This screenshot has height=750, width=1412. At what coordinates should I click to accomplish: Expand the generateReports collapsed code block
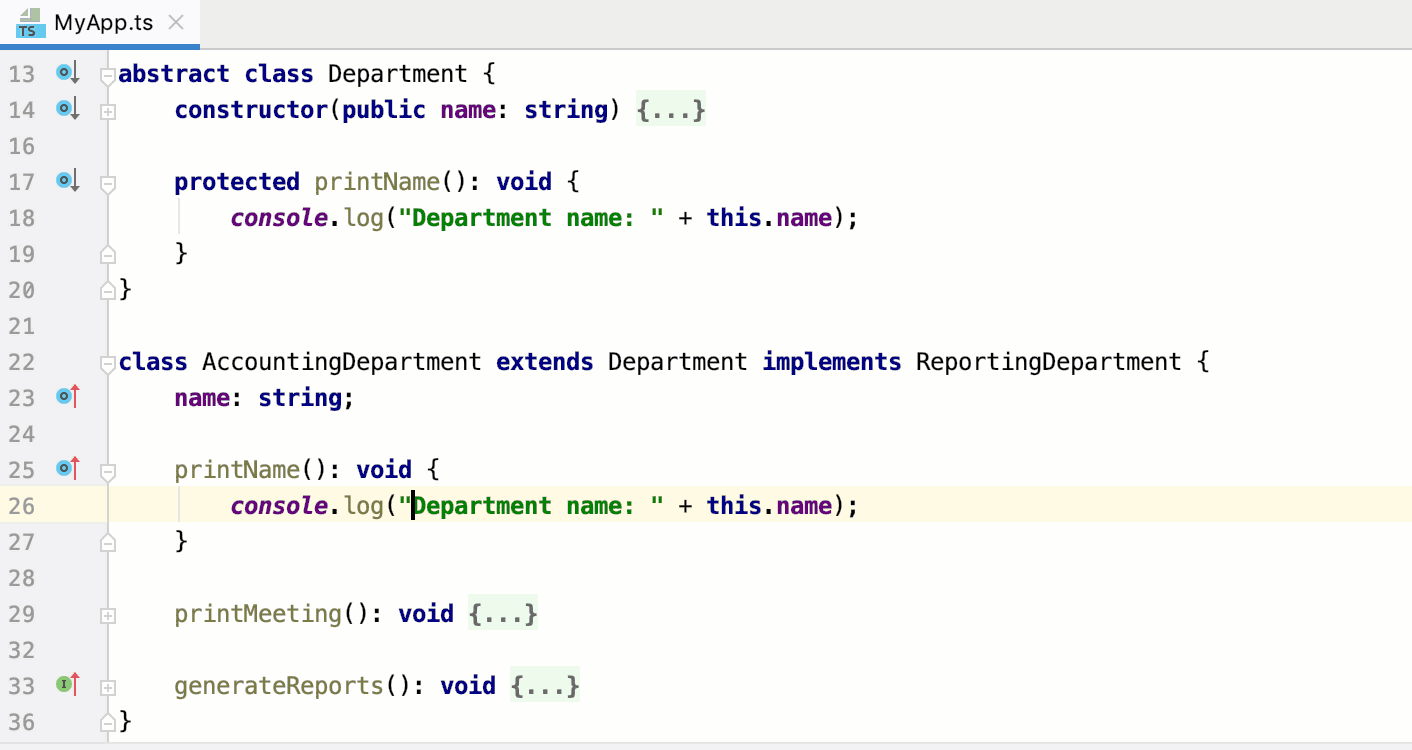[545, 685]
